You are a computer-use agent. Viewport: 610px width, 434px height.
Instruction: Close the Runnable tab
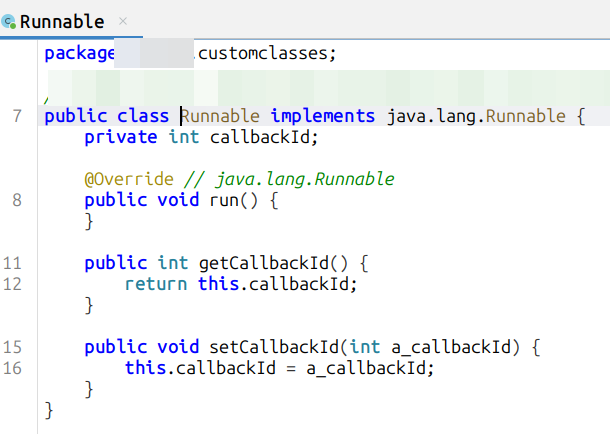[123, 21]
